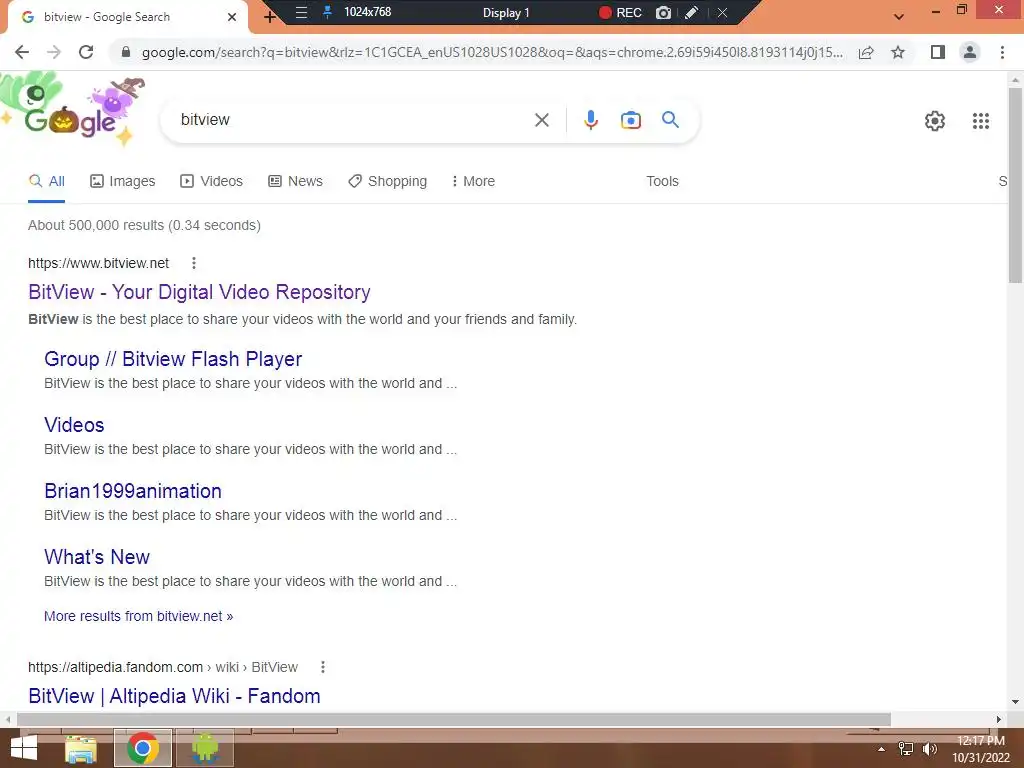
Task: Open BitView - Your Digital Video Repository
Action: (x=199, y=292)
